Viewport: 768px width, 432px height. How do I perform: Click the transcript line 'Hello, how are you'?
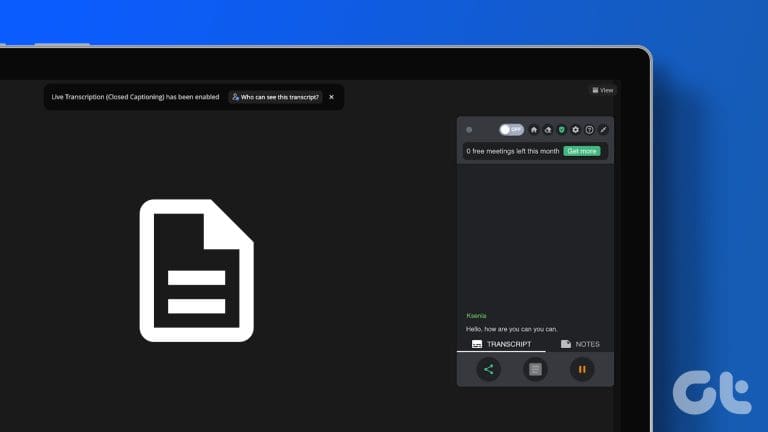click(x=511, y=329)
